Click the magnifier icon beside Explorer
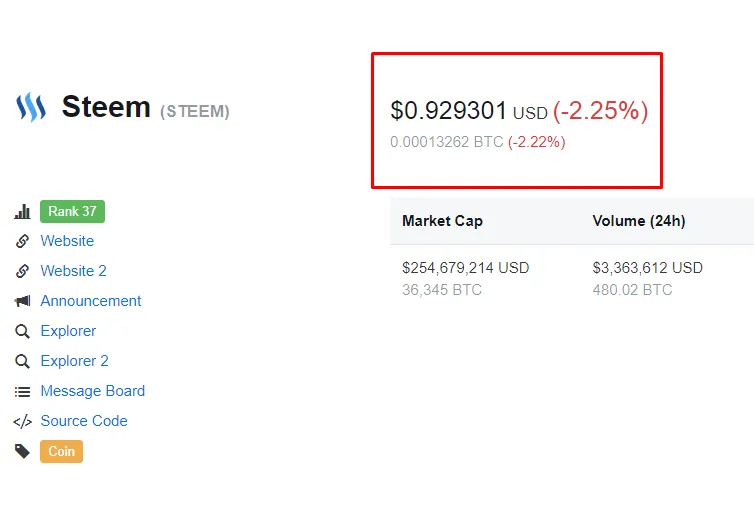This screenshot has height=524, width=754. point(22,331)
